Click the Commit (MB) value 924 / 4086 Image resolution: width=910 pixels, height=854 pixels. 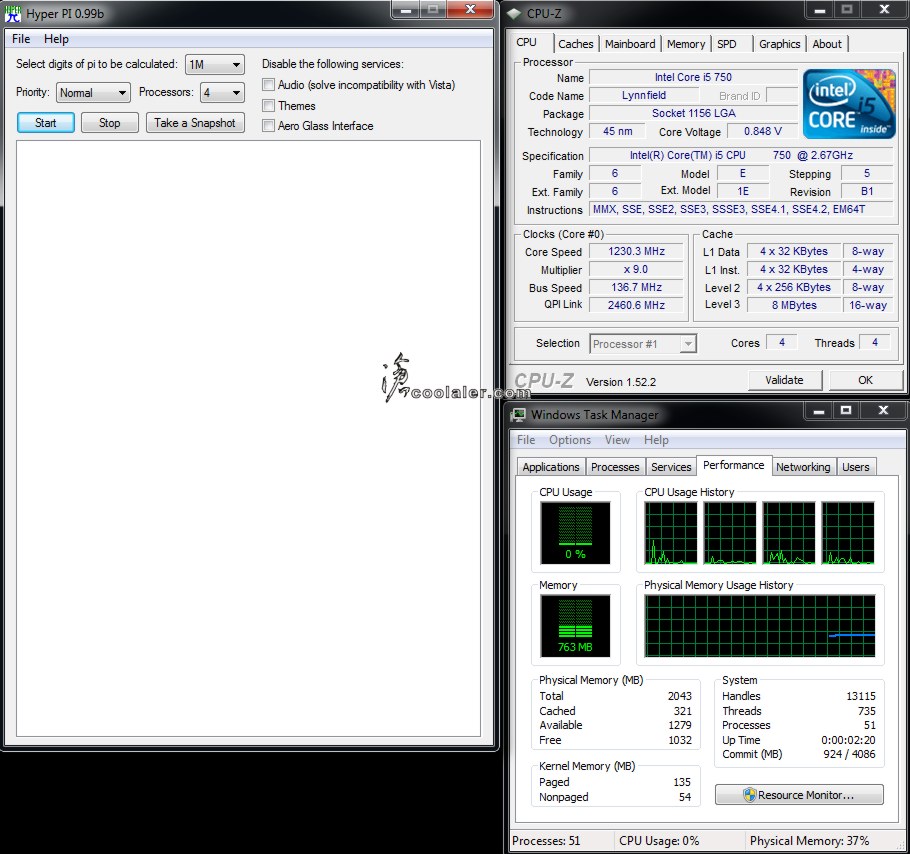(x=849, y=754)
